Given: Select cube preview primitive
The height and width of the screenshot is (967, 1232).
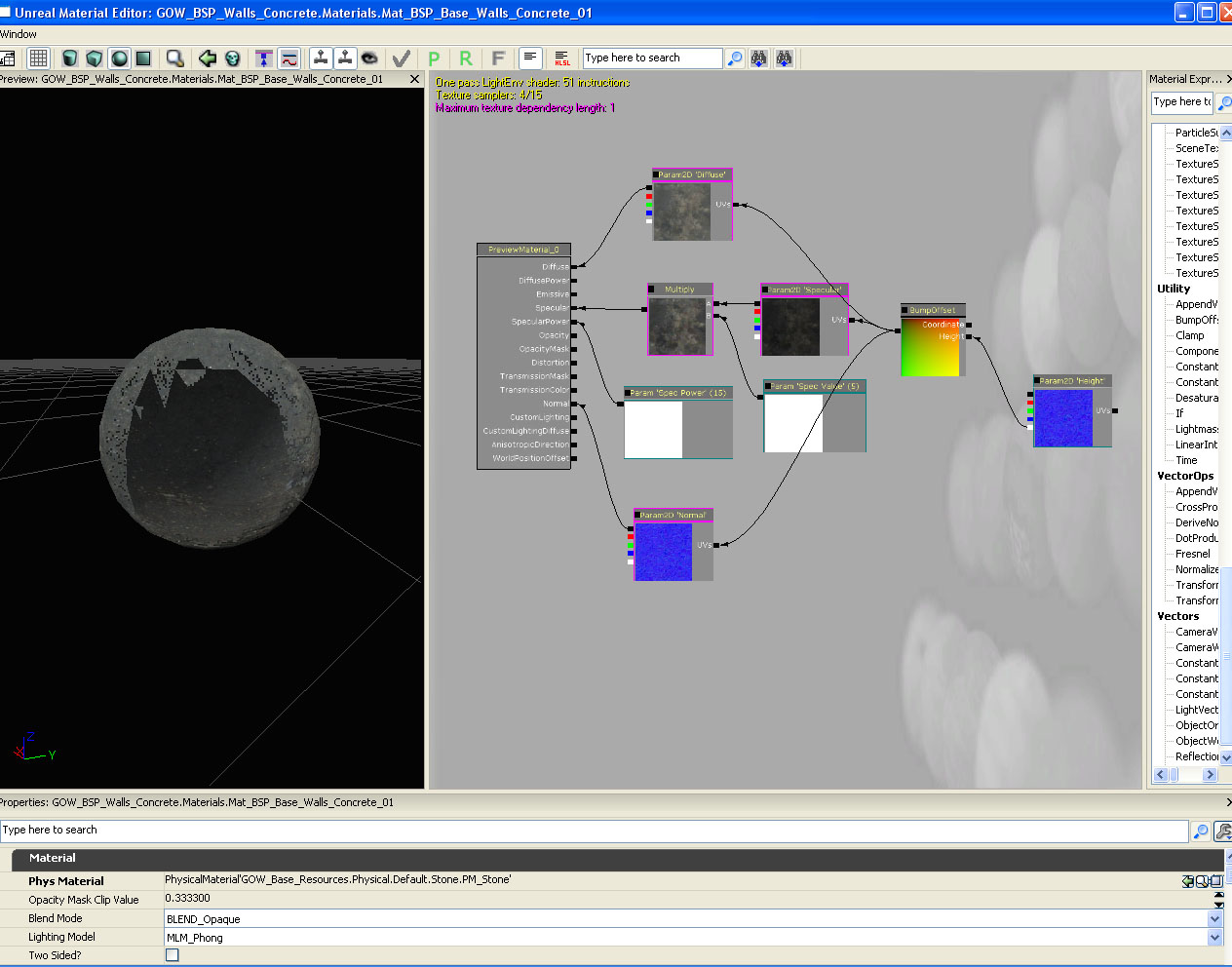Looking at the screenshot, I should click(x=94, y=58).
